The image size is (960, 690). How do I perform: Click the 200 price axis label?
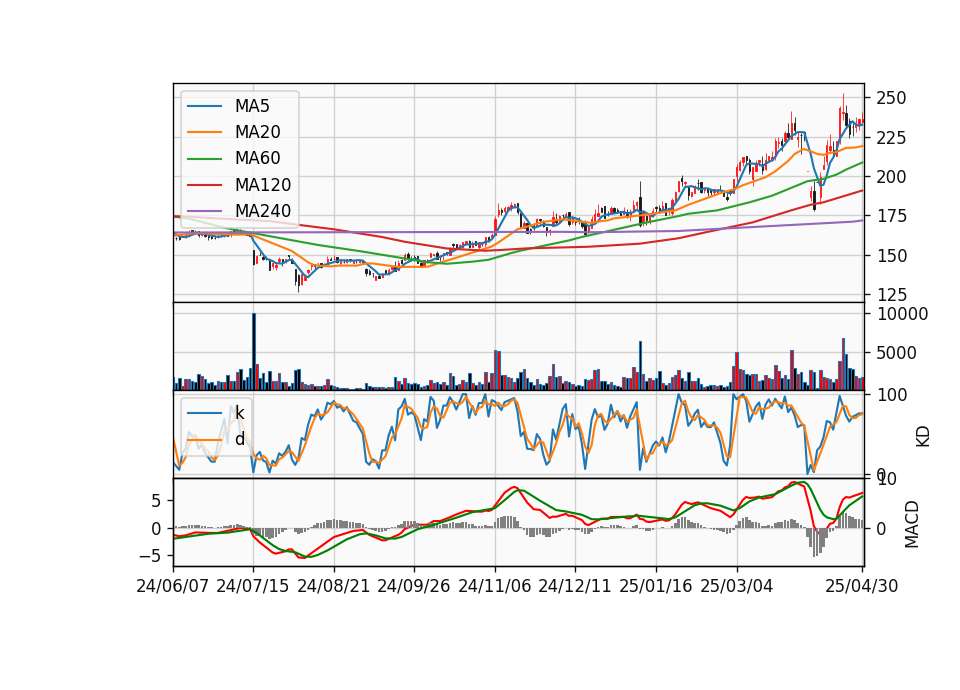(891, 177)
